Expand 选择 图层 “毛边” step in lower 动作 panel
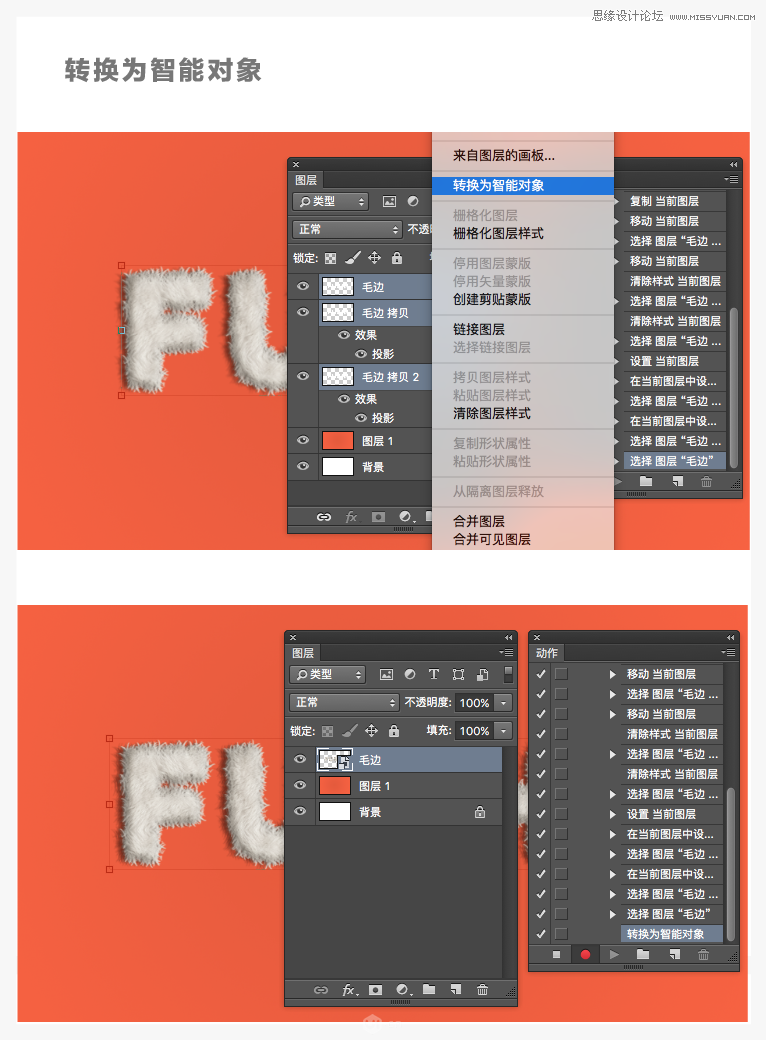 pyautogui.click(x=613, y=914)
